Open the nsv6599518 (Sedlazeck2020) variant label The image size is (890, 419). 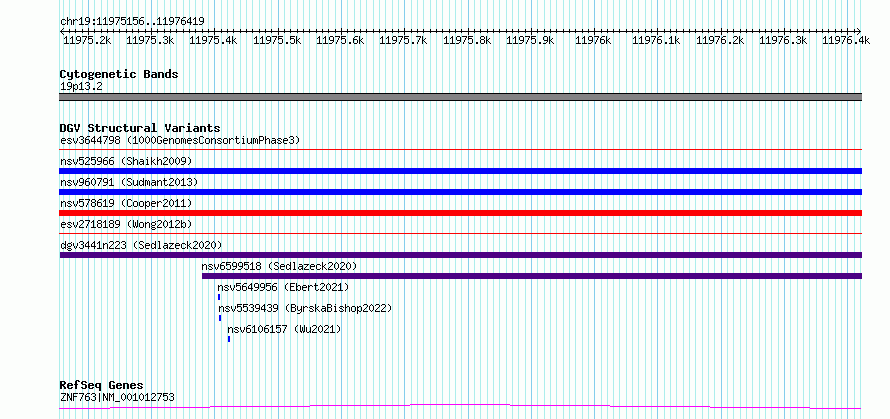[279, 266]
